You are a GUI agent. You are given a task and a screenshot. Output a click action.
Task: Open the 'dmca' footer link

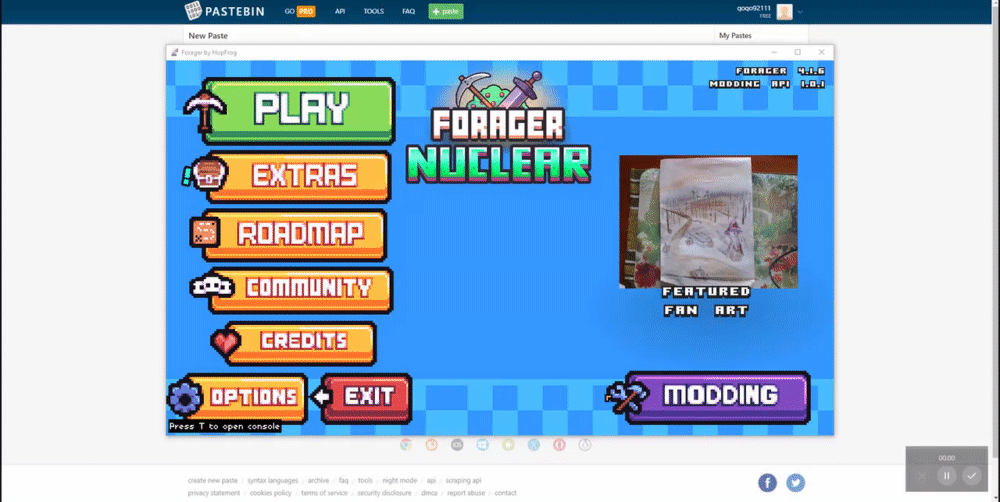[x=429, y=493]
